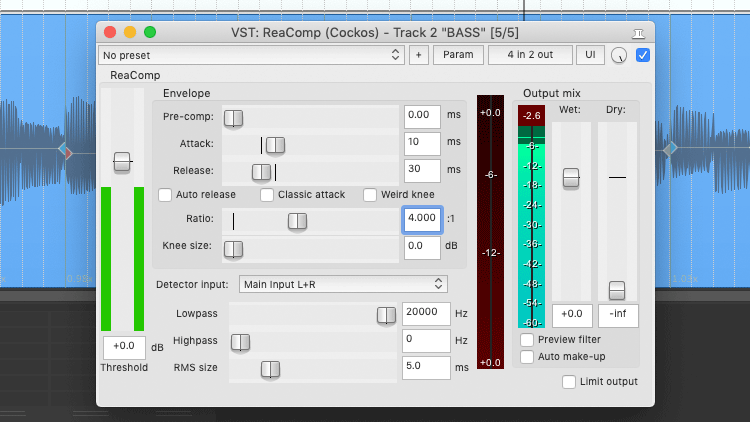Click the Threshold vertical fader handle

[122, 162]
